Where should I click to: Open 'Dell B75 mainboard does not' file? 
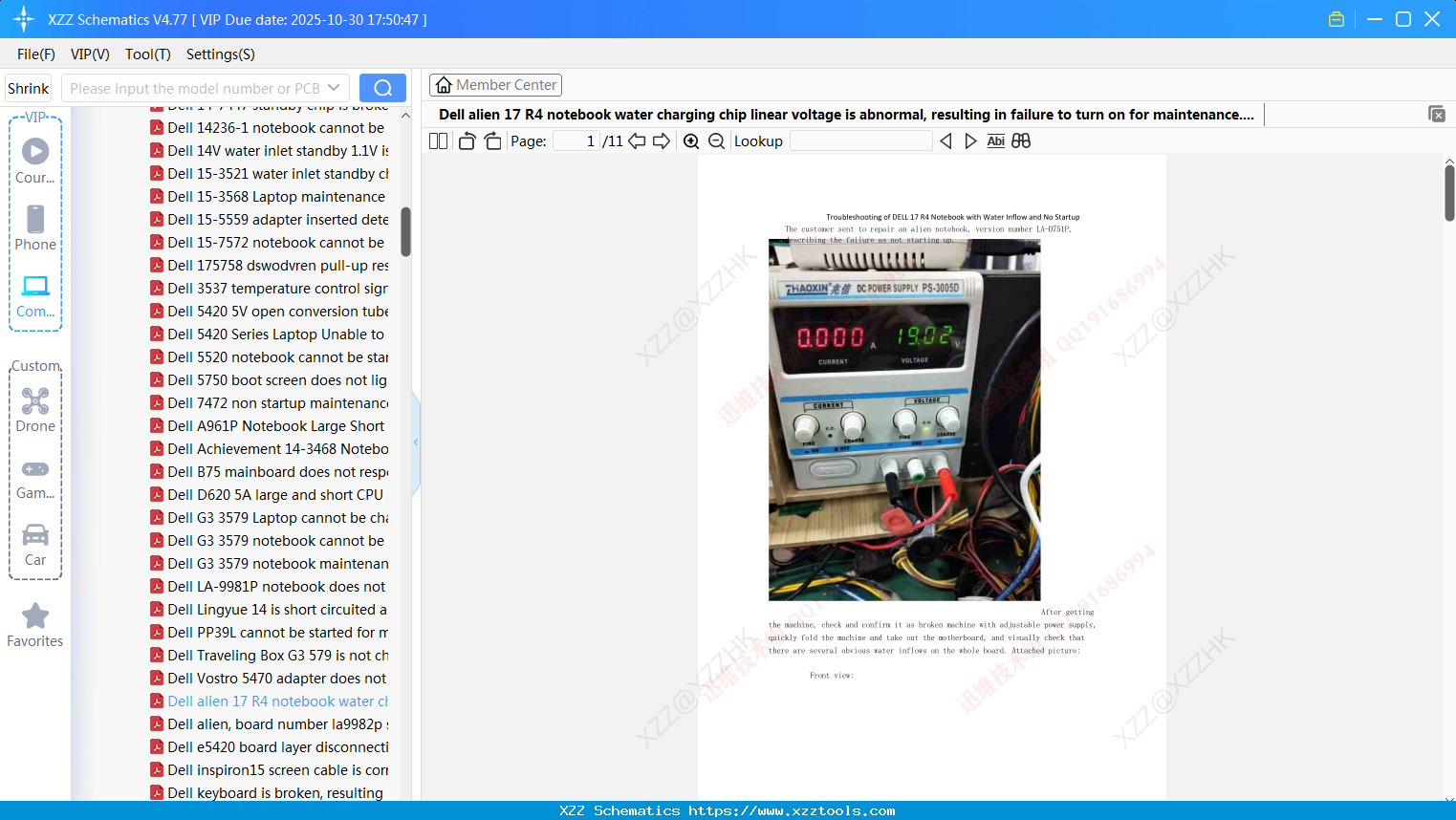pyautogui.click(x=269, y=472)
